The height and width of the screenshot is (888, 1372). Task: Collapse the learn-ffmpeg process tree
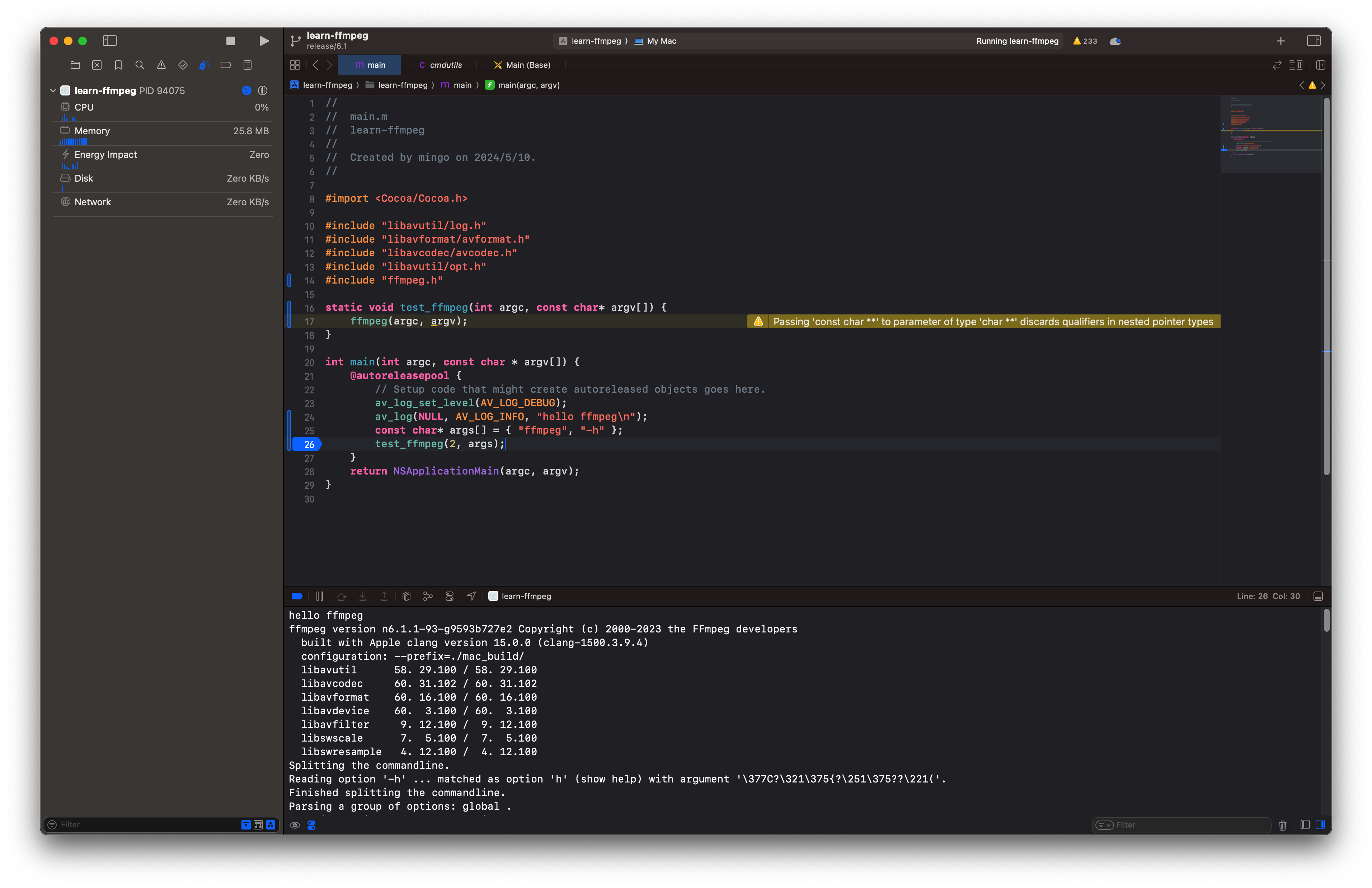click(x=53, y=90)
